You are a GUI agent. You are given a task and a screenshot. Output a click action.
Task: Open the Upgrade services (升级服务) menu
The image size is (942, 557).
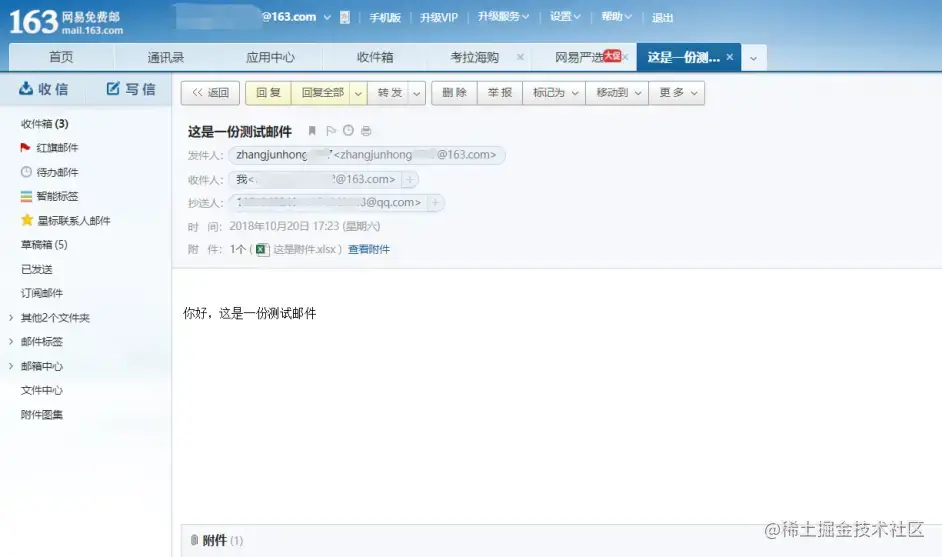[x=503, y=17]
